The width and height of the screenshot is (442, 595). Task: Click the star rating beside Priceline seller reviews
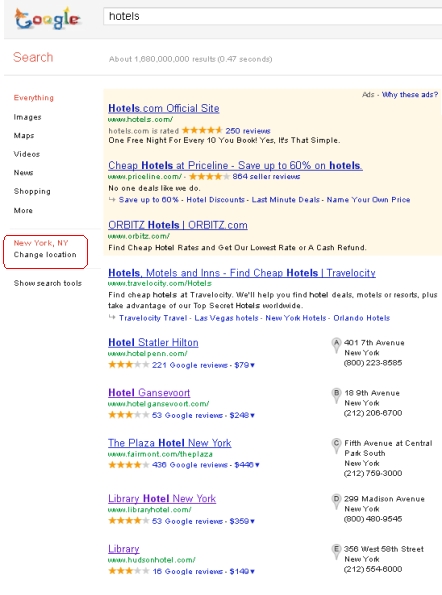point(209,176)
